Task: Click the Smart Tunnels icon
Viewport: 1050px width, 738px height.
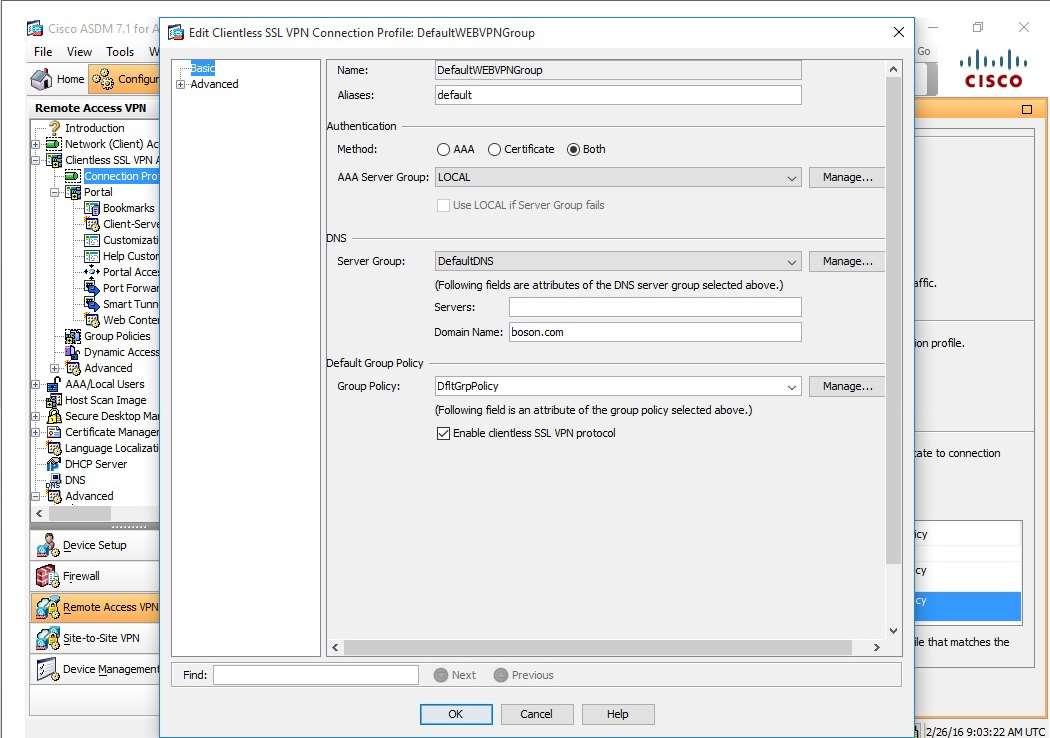Action: (92, 304)
